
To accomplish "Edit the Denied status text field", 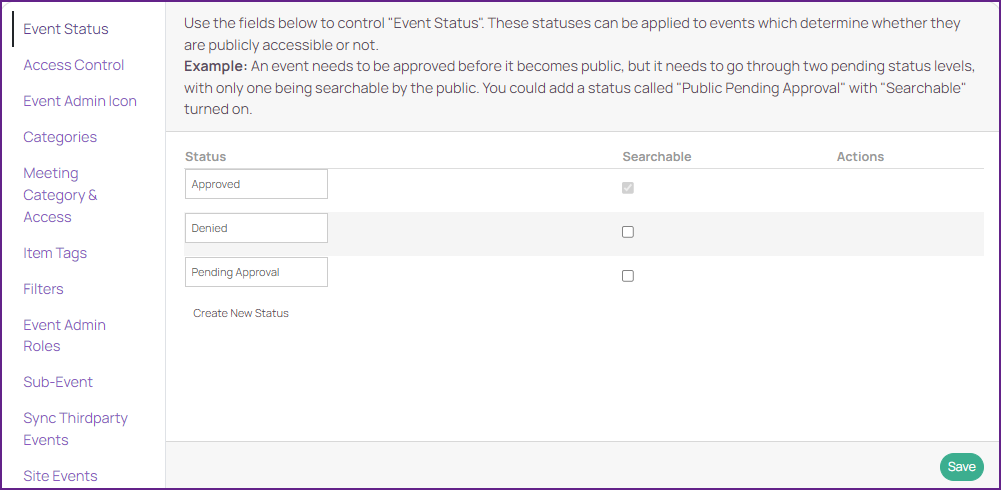I will point(257,228).
